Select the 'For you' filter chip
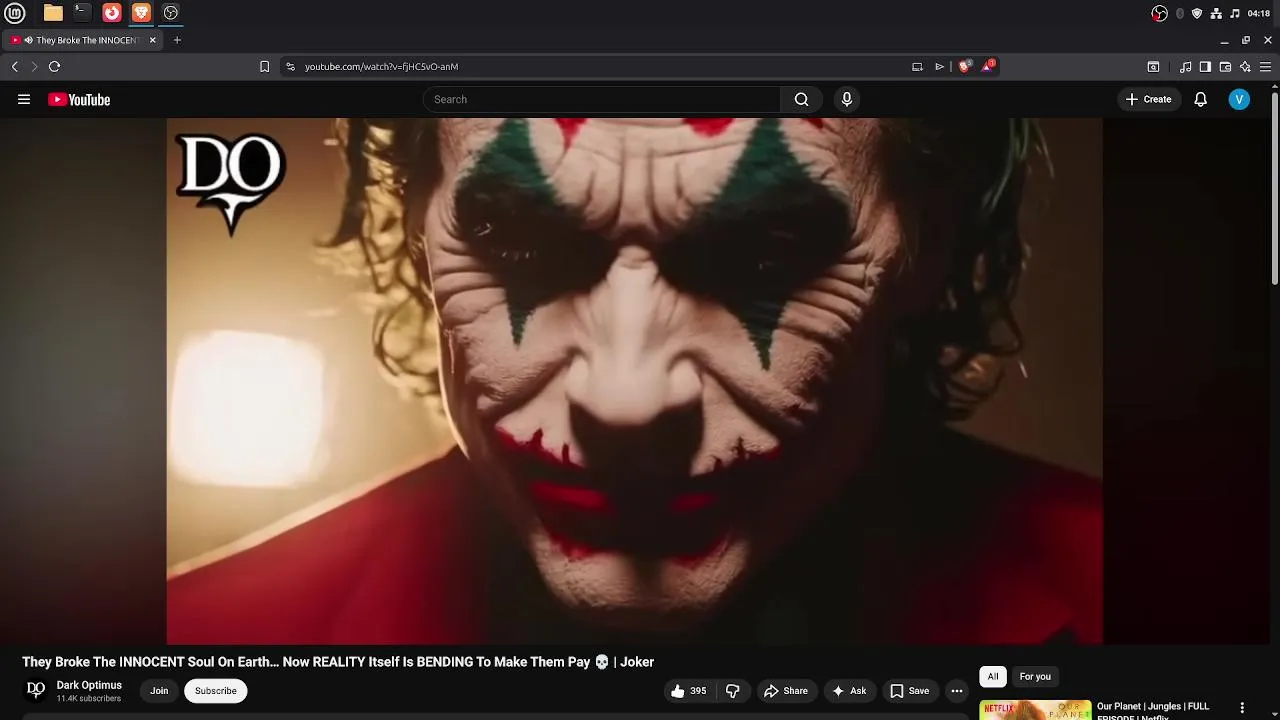The height and width of the screenshot is (720, 1280). tap(1035, 677)
